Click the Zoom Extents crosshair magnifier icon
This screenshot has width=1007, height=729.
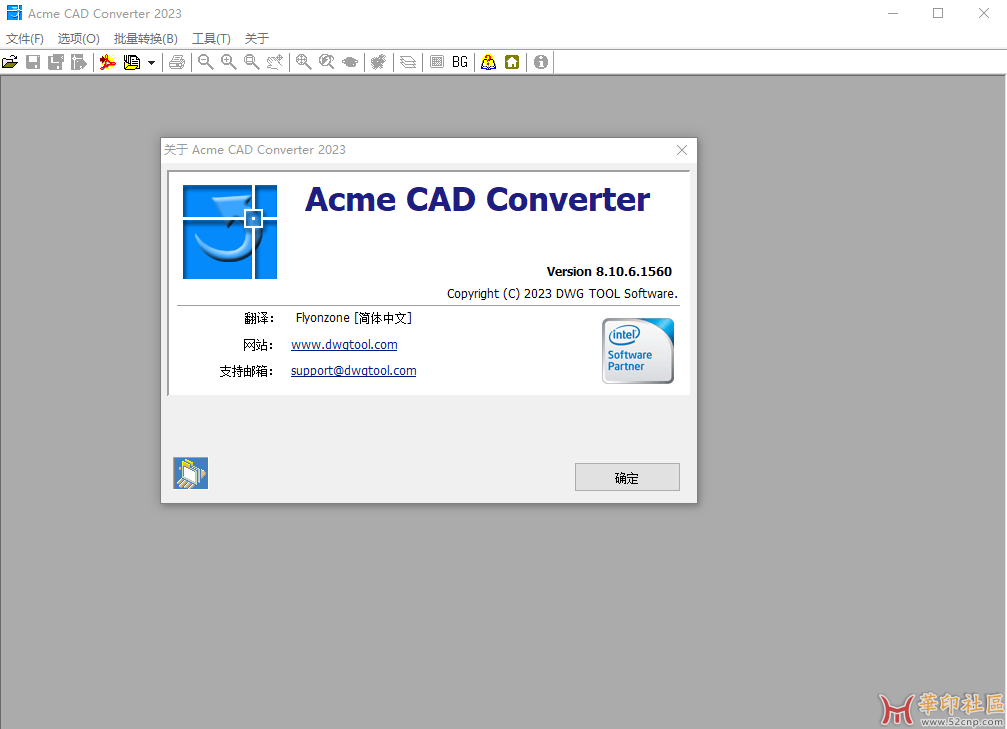point(304,62)
